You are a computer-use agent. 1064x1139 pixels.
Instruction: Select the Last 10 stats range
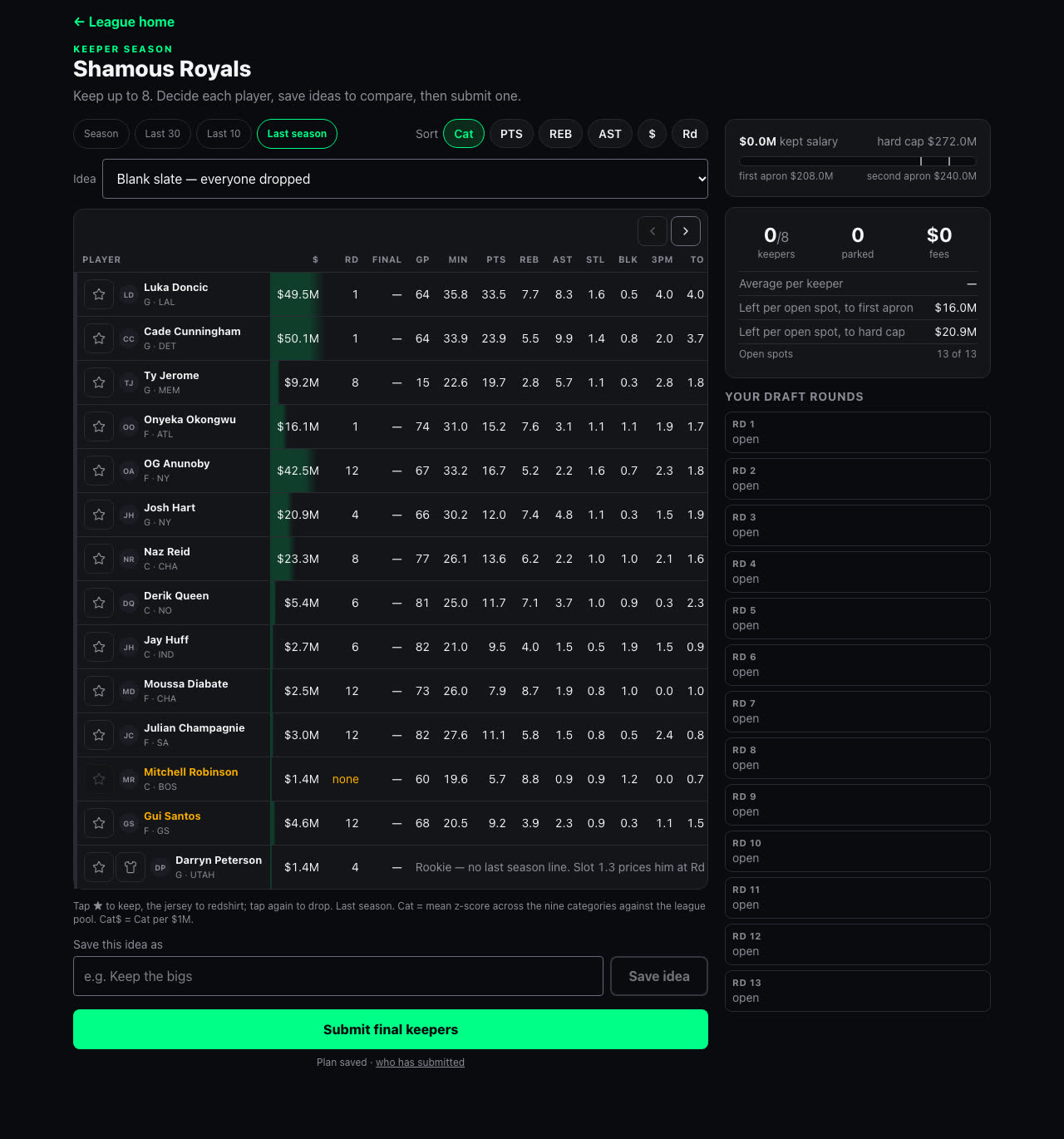(224, 134)
